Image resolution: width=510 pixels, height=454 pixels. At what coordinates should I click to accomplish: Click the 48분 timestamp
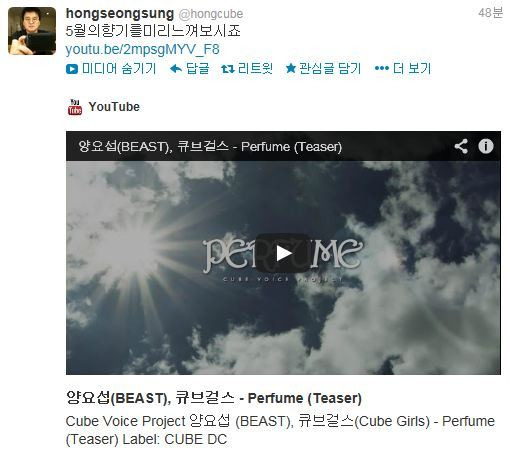point(490,13)
